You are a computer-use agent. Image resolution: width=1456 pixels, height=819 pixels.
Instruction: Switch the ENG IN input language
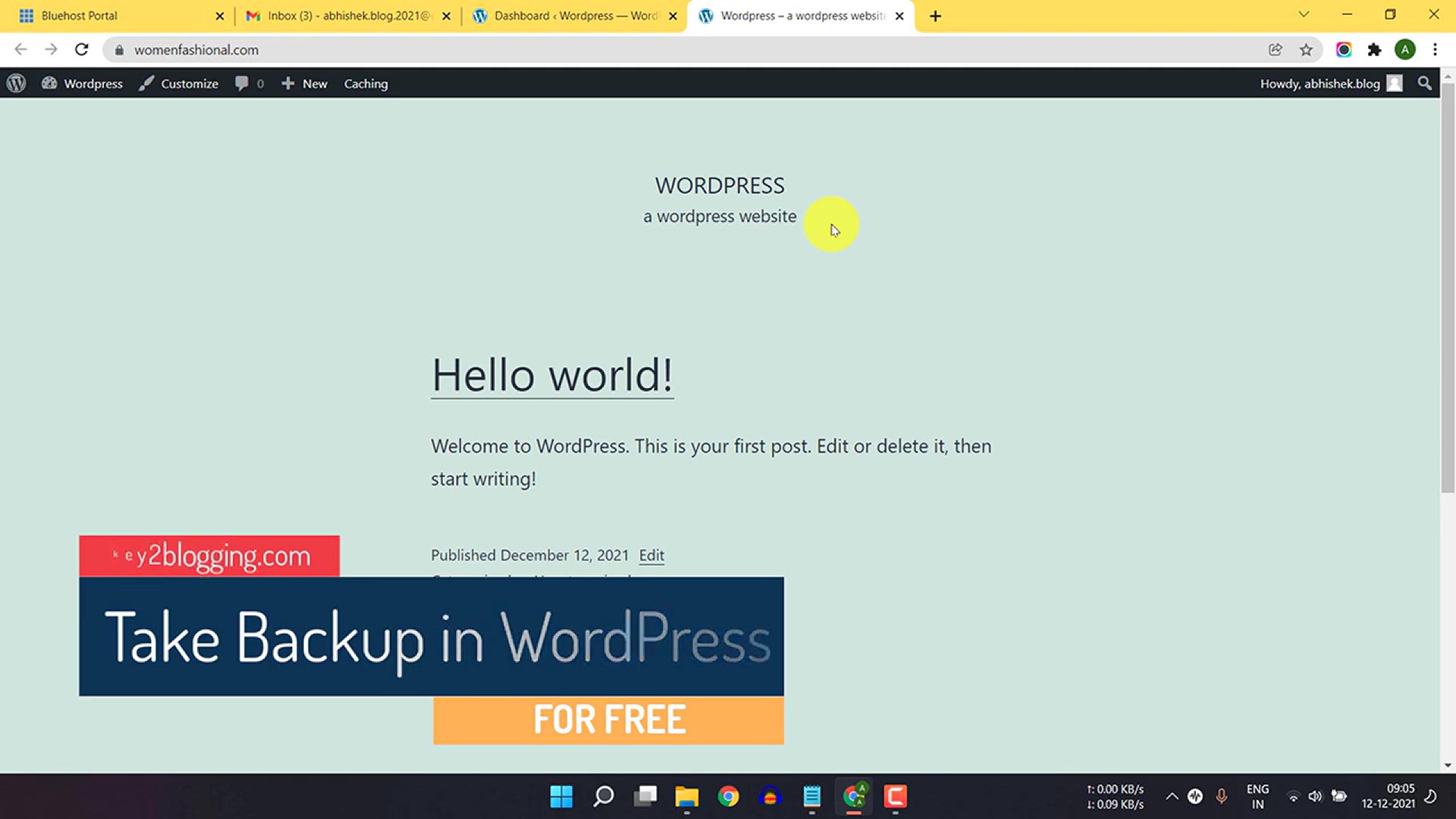coord(1257,796)
